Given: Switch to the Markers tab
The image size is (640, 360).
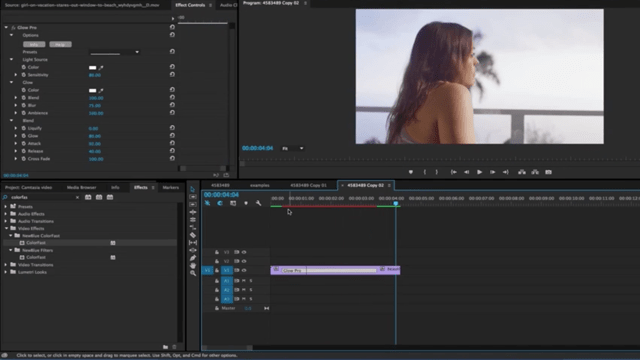Looking at the screenshot, I should click(x=171, y=187).
